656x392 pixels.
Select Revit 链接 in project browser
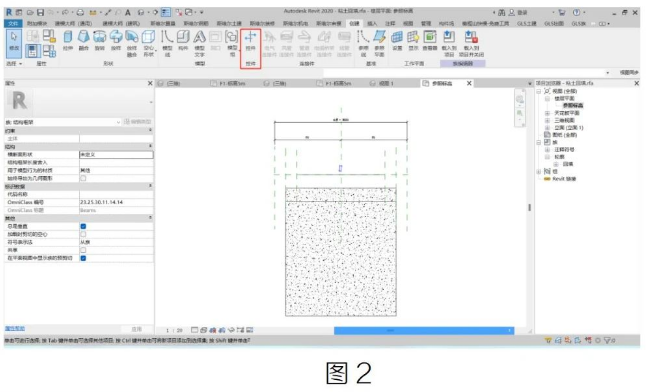tap(564, 179)
